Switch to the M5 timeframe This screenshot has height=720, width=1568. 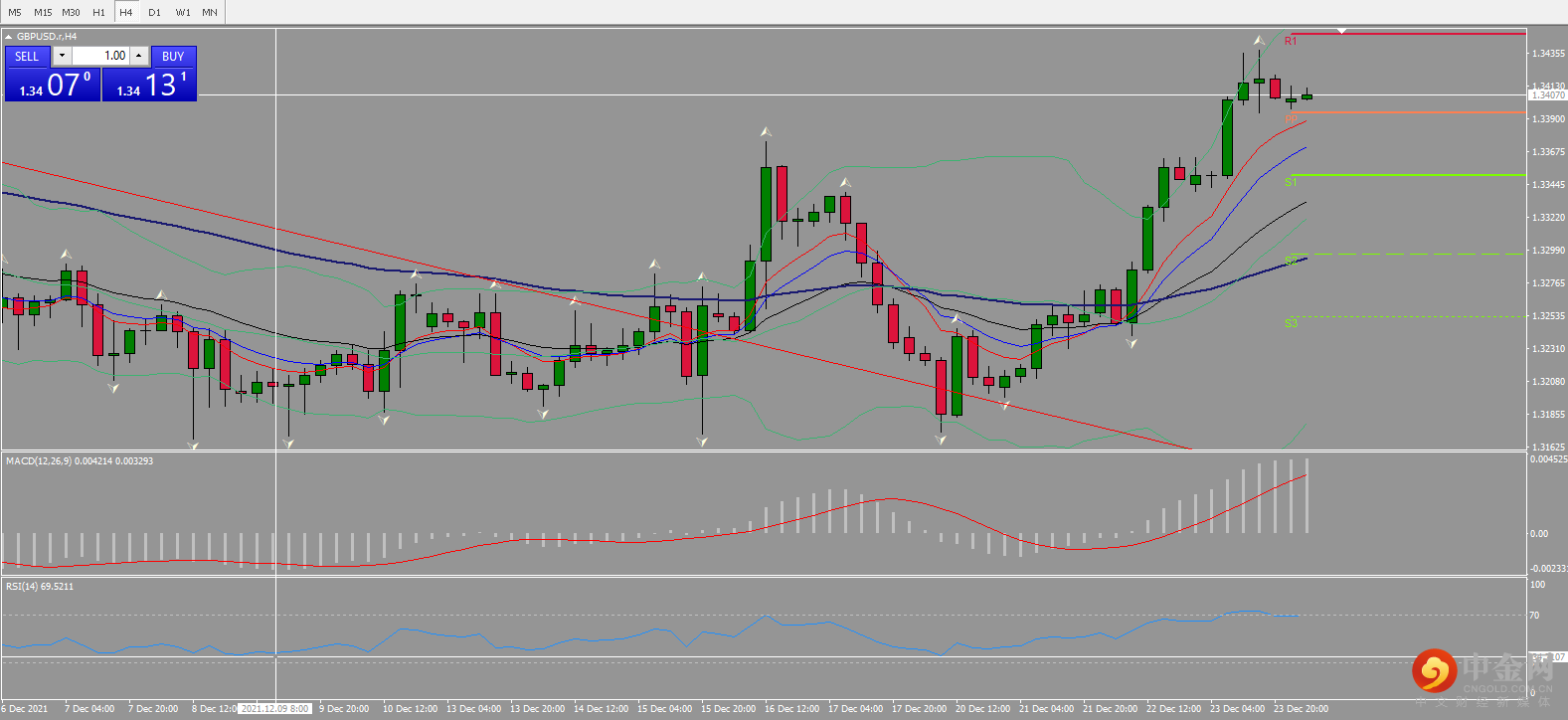point(15,12)
